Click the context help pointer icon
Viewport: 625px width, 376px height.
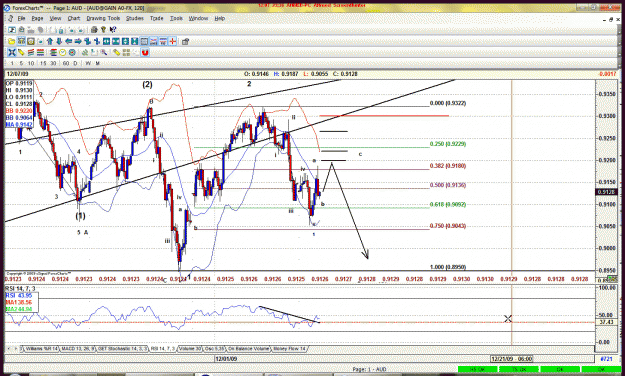coord(112,30)
